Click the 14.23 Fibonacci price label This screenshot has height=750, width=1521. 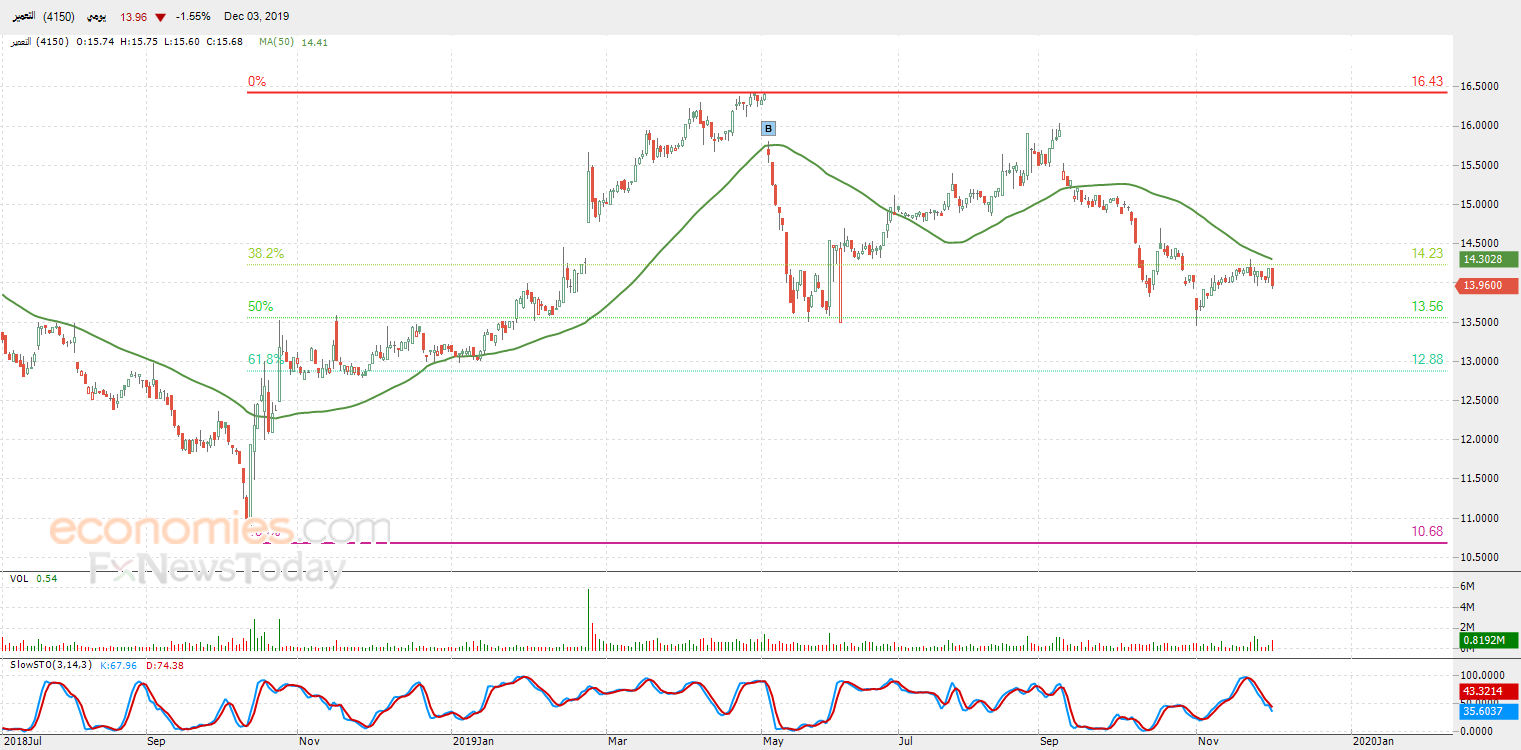(1428, 254)
